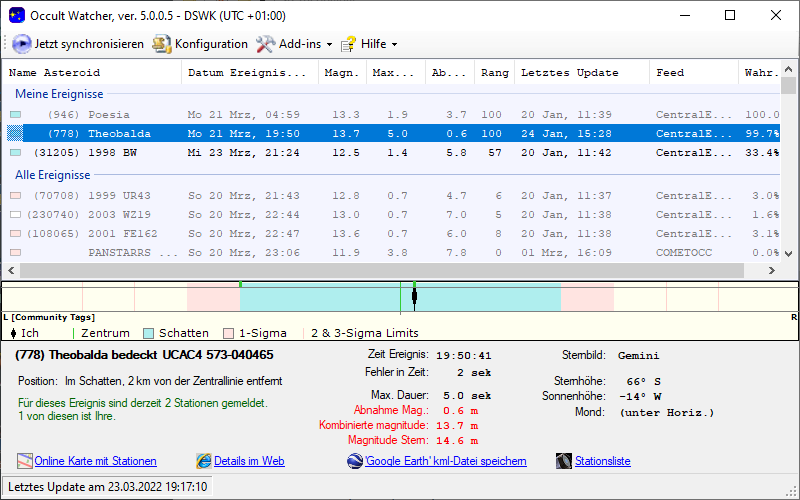800x500 pixels.
Task: Toggle the marker box for 1999 UR43
Action: pos(15,196)
